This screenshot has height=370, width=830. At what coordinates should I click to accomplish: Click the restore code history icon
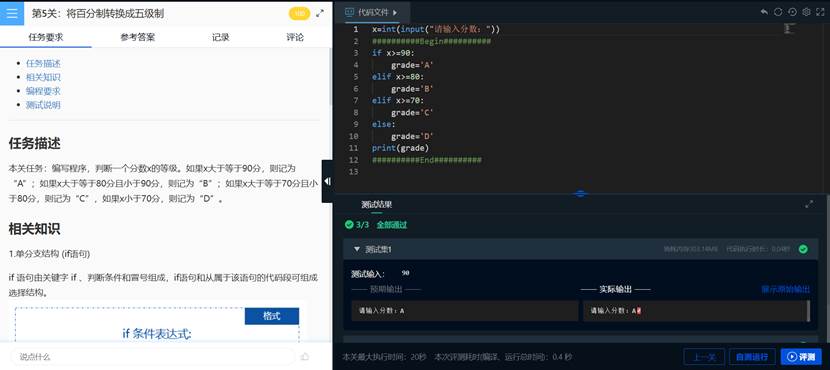click(x=792, y=12)
